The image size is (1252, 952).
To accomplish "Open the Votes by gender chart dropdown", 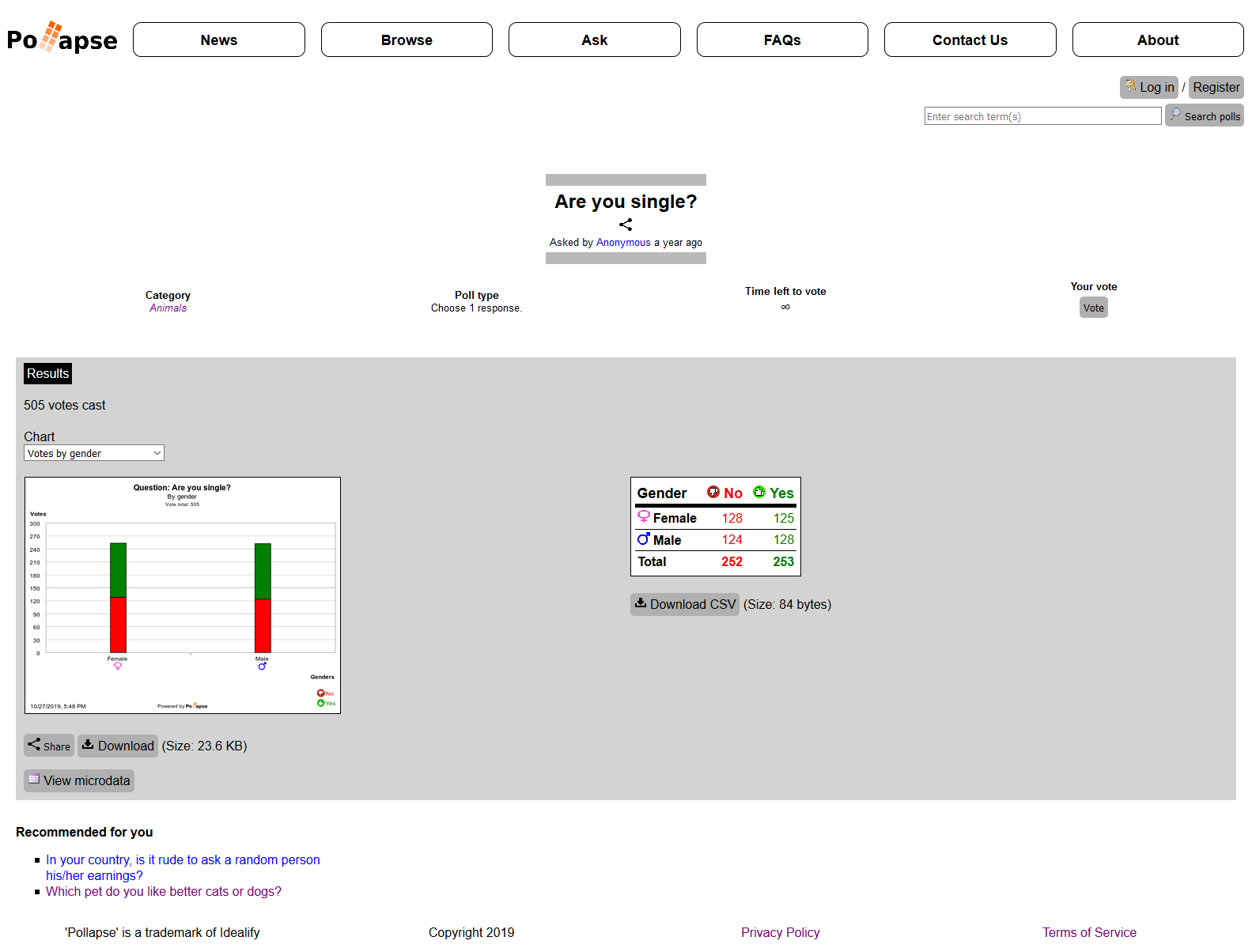I will click(94, 453).
